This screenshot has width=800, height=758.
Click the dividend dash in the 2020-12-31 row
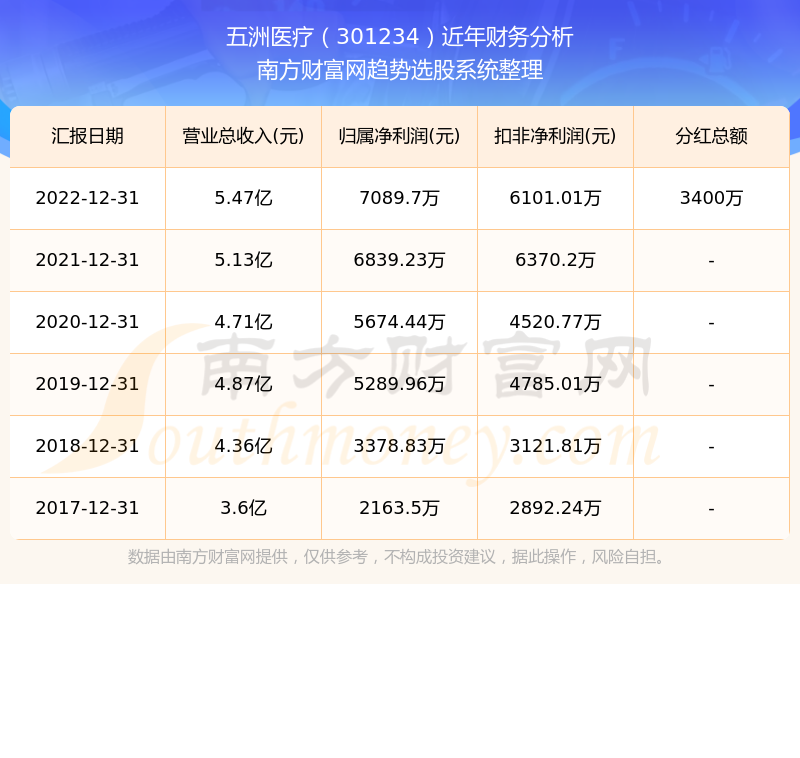(711, 323)
